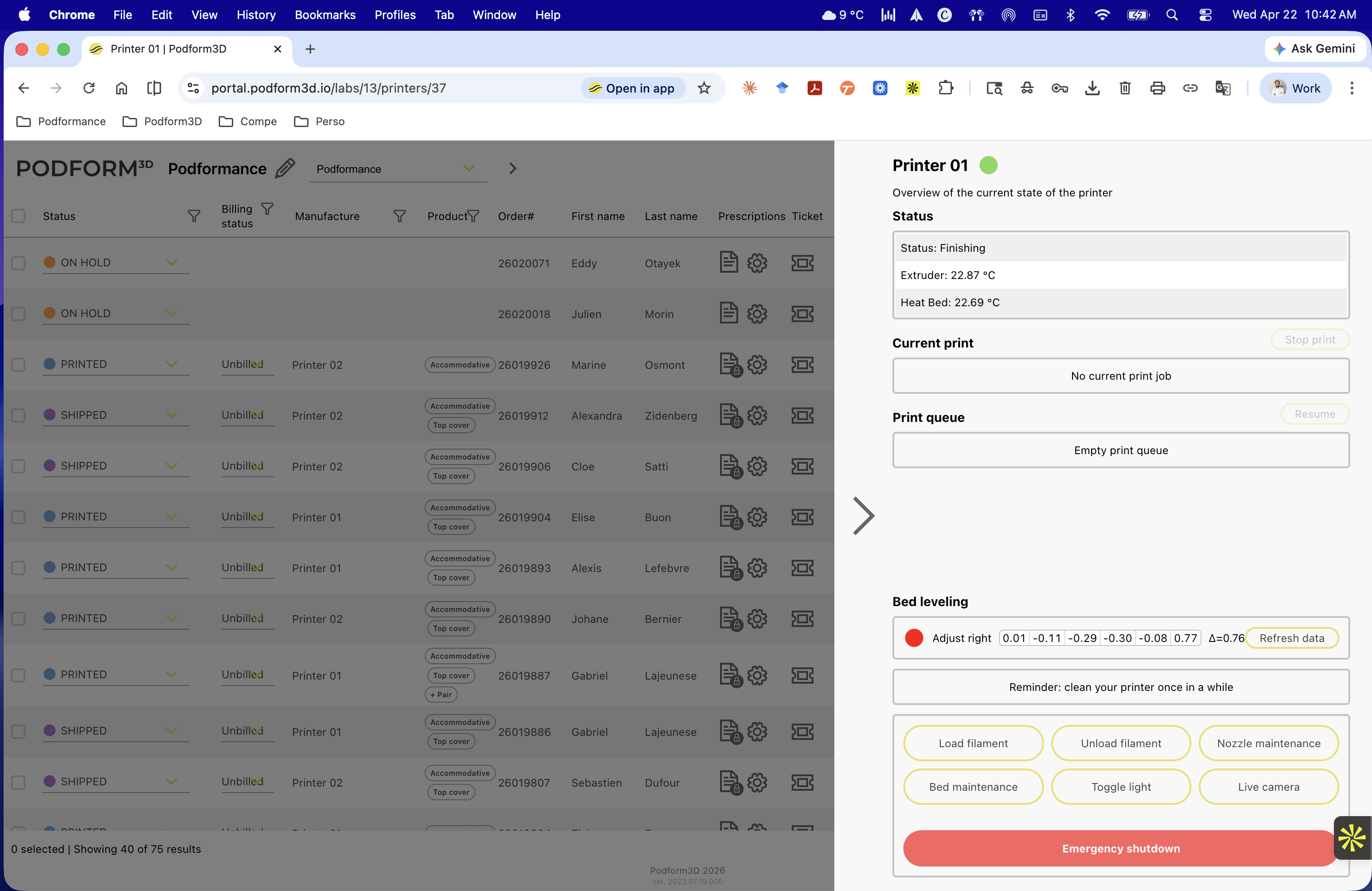Select the Cloe Satti row checkbox
This screenshot has height=891, width=1372.
pos(19,465)
